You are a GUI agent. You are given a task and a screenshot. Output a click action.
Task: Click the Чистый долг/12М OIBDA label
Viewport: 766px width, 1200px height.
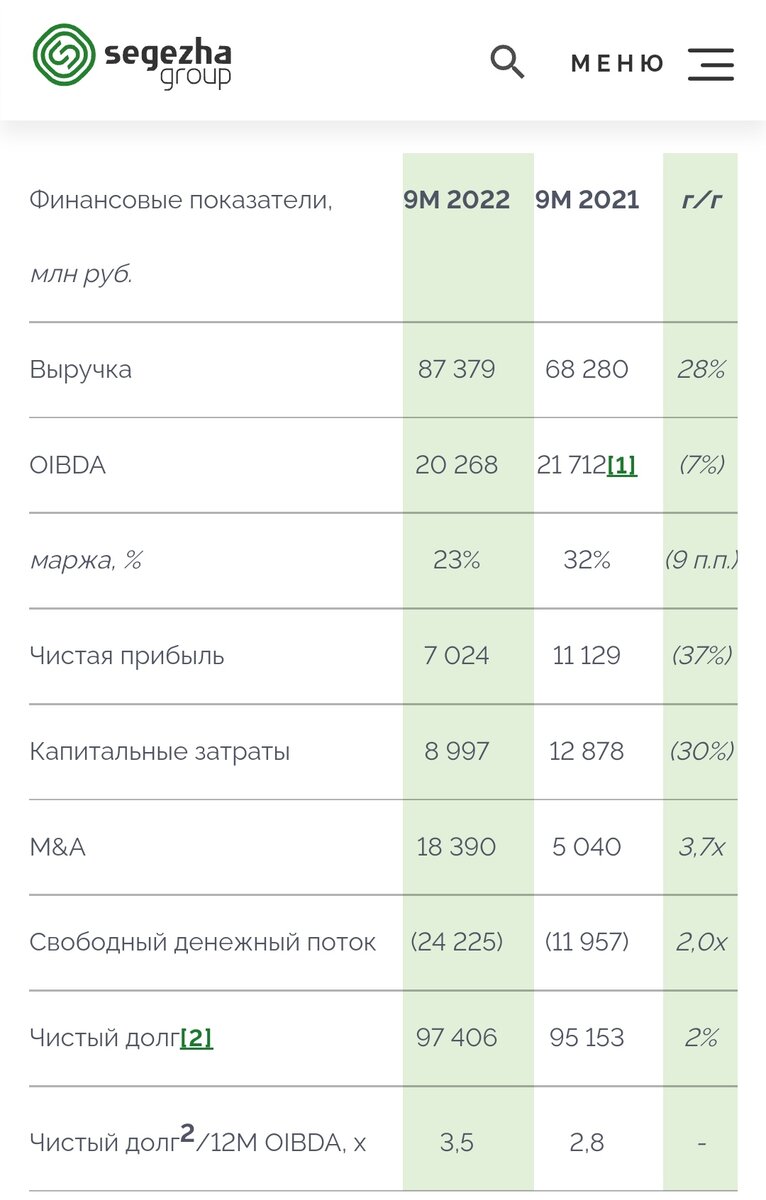click(x=198, y=1138)
